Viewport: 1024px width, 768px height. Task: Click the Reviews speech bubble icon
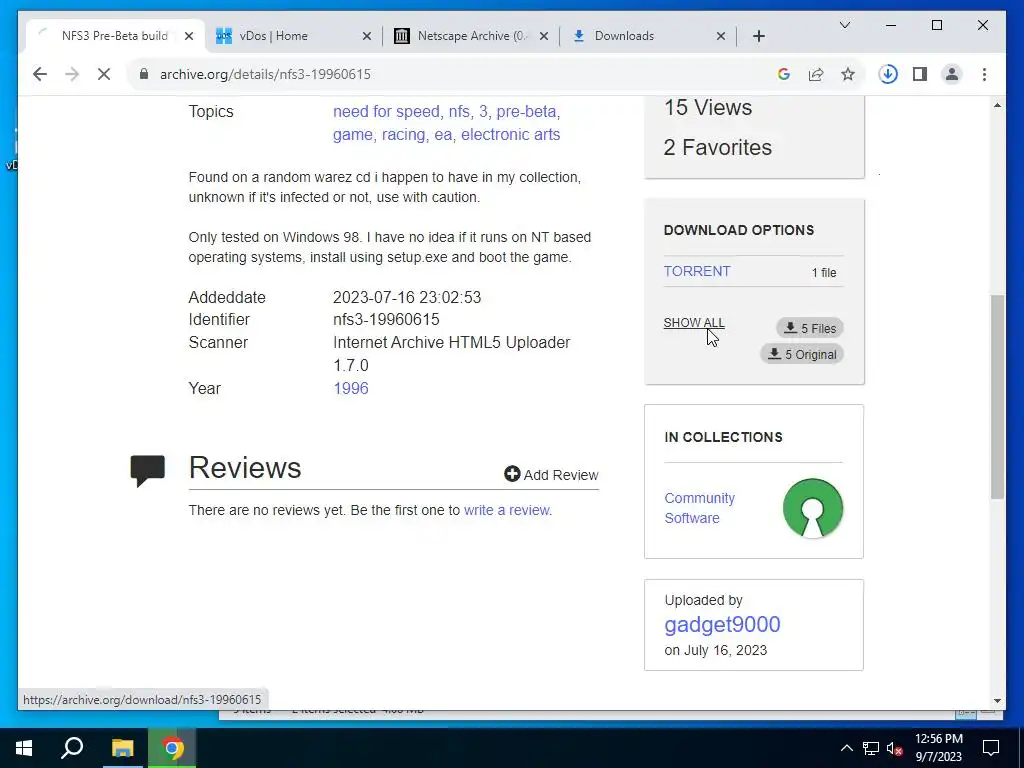click(x=148, y=470)
